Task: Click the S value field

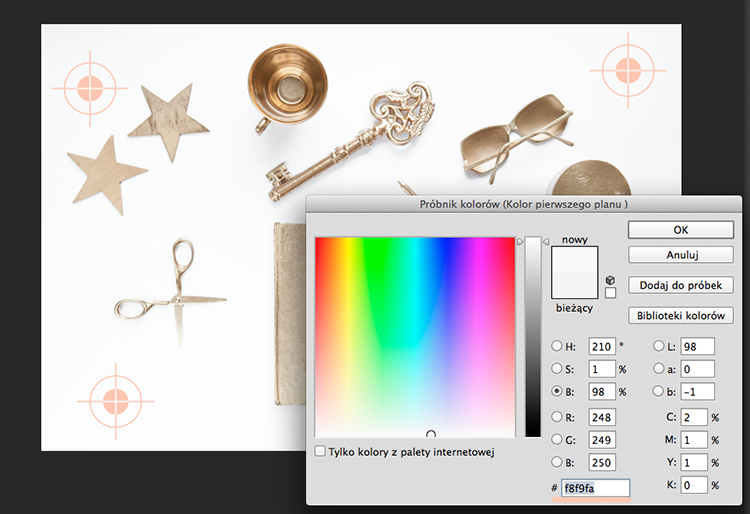Action: click(602, 369)
